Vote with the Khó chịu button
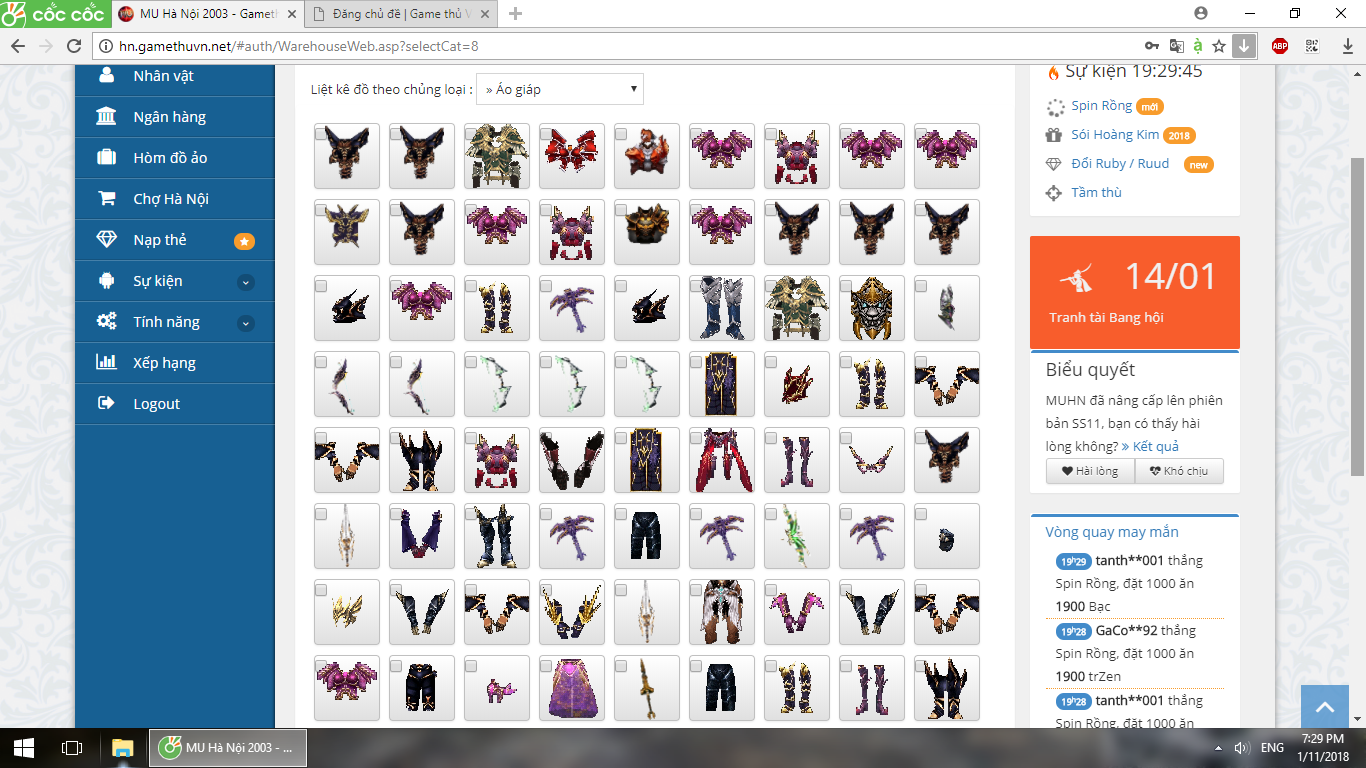This screenshot has height=768, width=1366. (x=1179, y=471)
